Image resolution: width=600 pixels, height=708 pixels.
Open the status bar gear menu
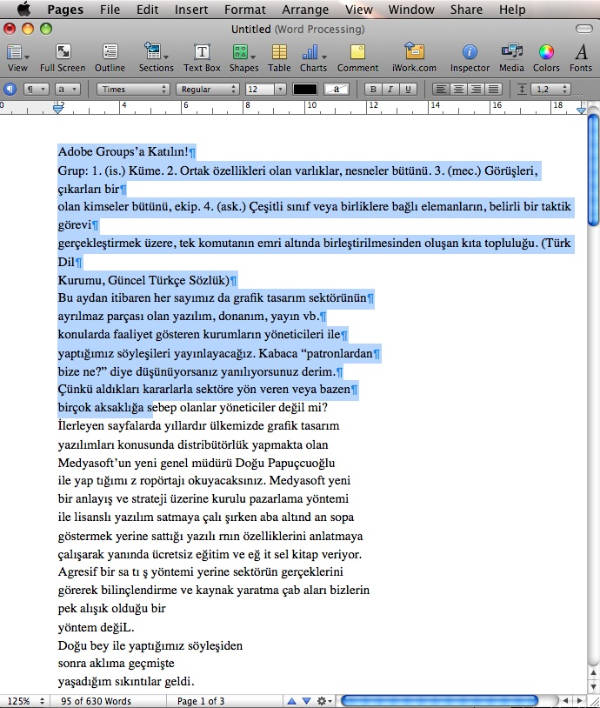pyautogui.click(x=324, y=701)
